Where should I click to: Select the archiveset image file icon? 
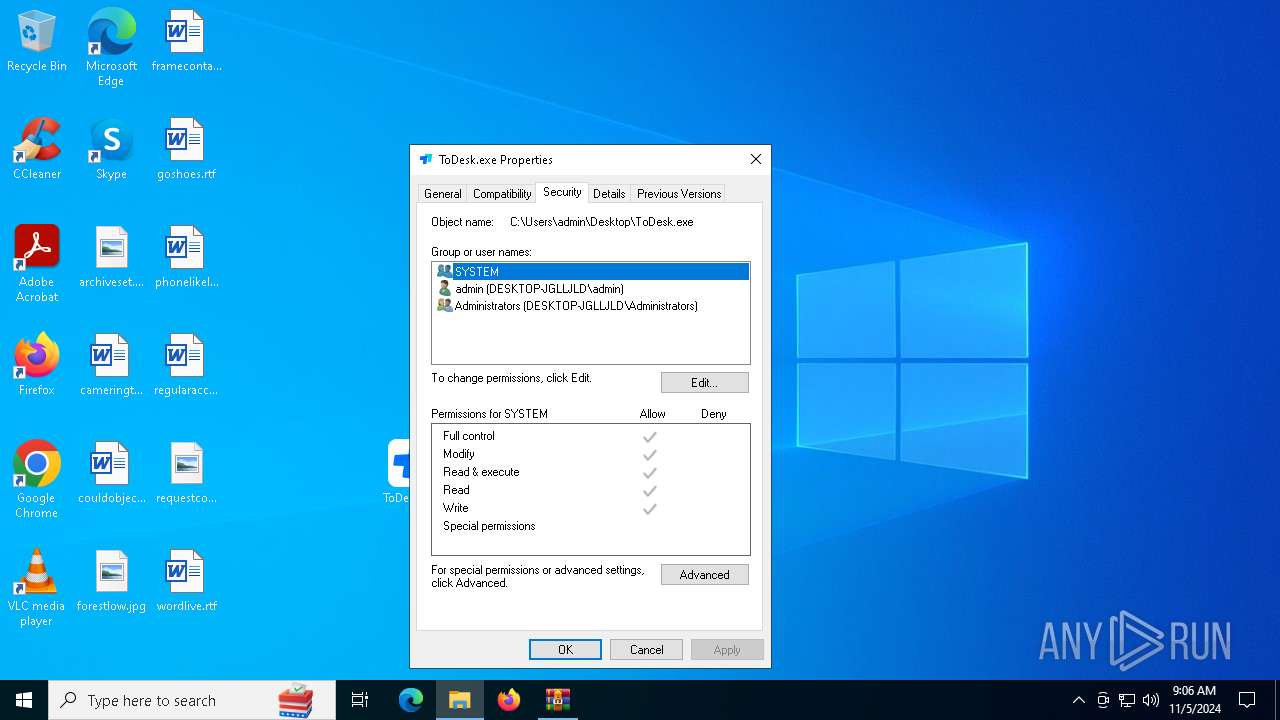(111, 257)
